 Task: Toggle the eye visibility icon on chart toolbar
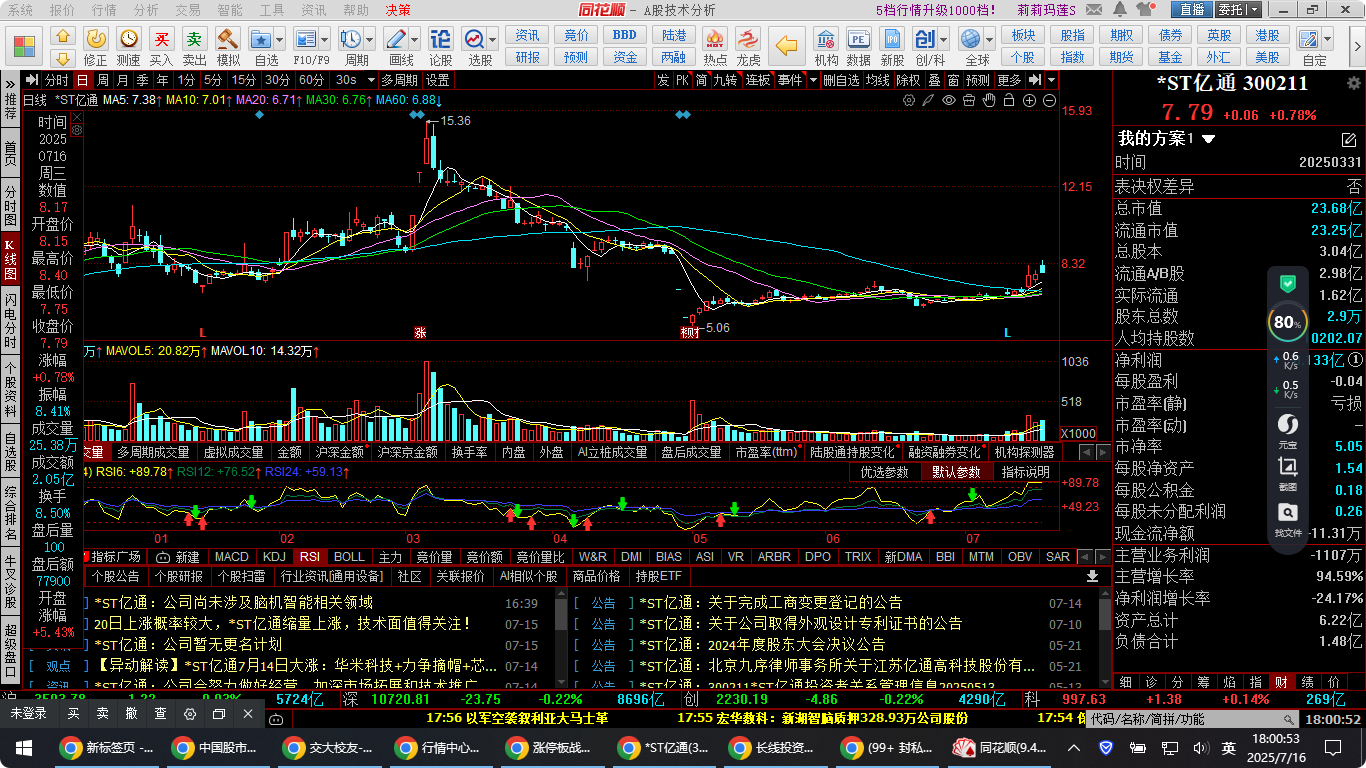(949, 100)
